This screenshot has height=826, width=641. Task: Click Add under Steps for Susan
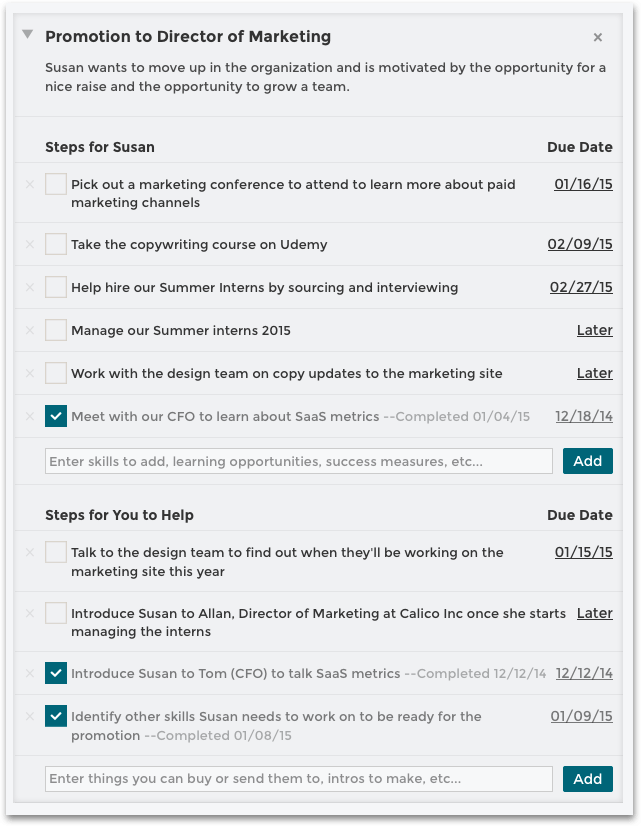587,460
